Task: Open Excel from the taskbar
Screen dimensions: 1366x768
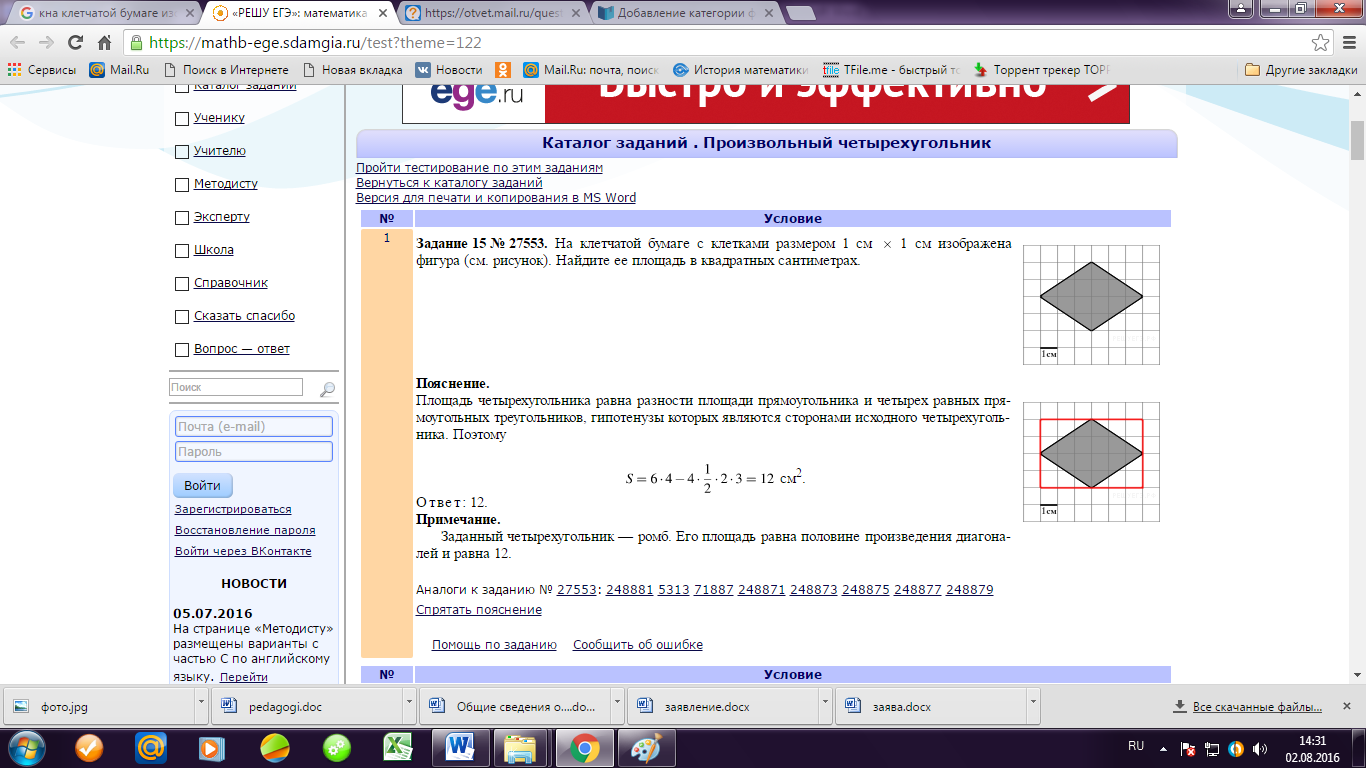Action: point(399,747)
